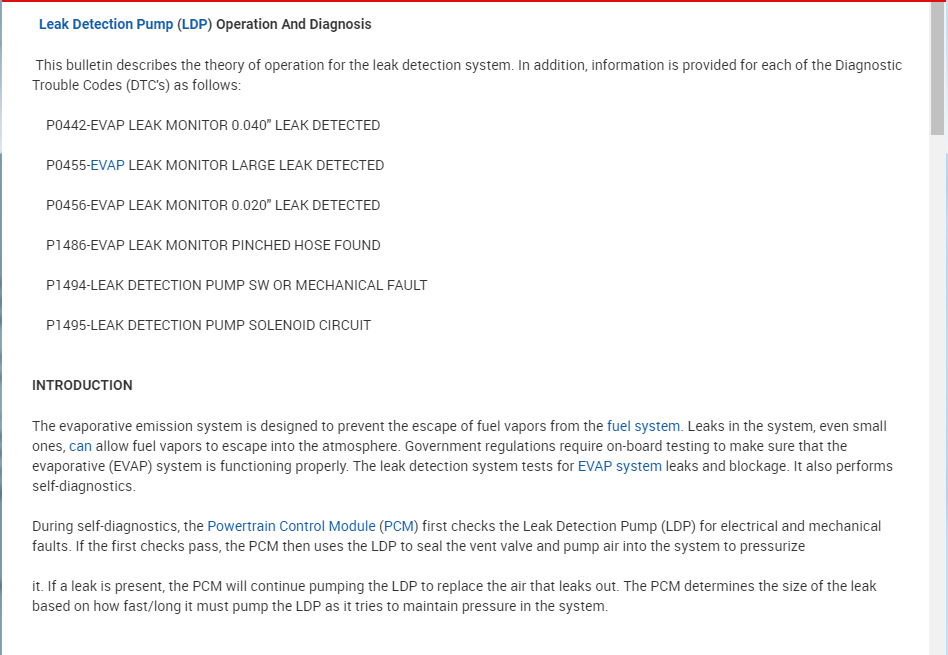Click the P1494 mechanical fault line
948x655 pixels.
pyautogui.click(x=236, y=285)
